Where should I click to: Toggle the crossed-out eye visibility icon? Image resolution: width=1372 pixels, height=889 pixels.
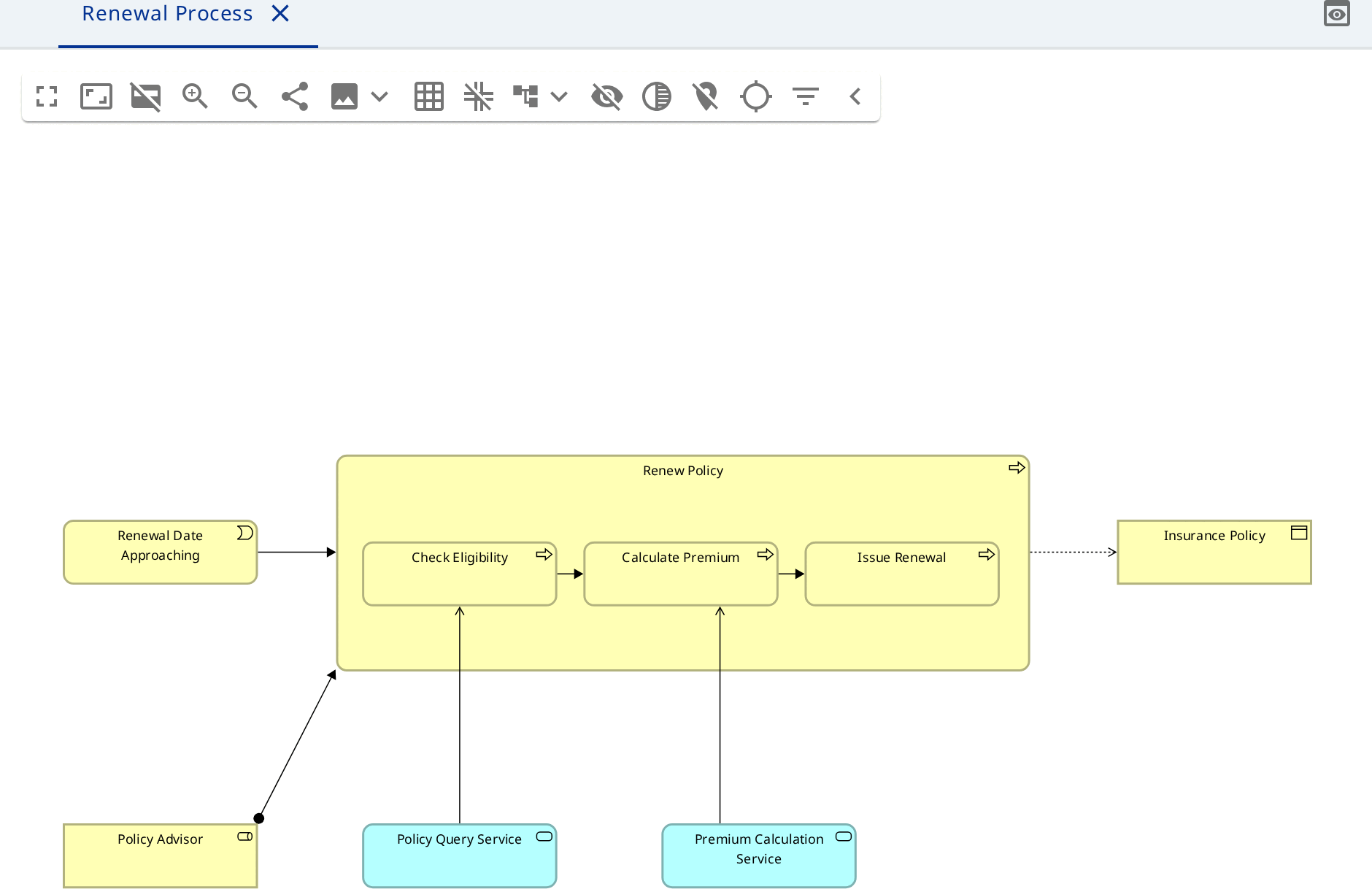(x=607, y=96)
